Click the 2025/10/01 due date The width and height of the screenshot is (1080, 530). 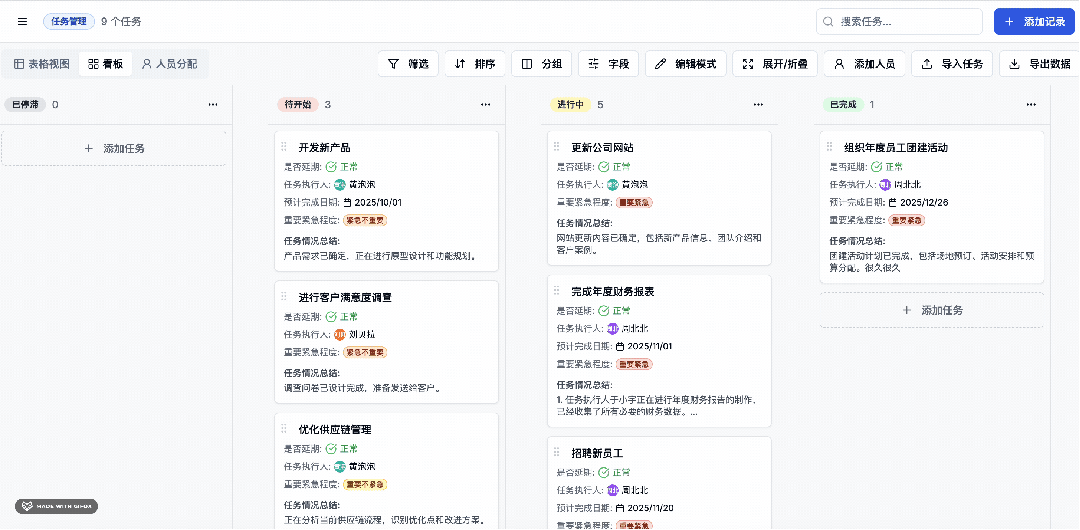click(377, 203)
